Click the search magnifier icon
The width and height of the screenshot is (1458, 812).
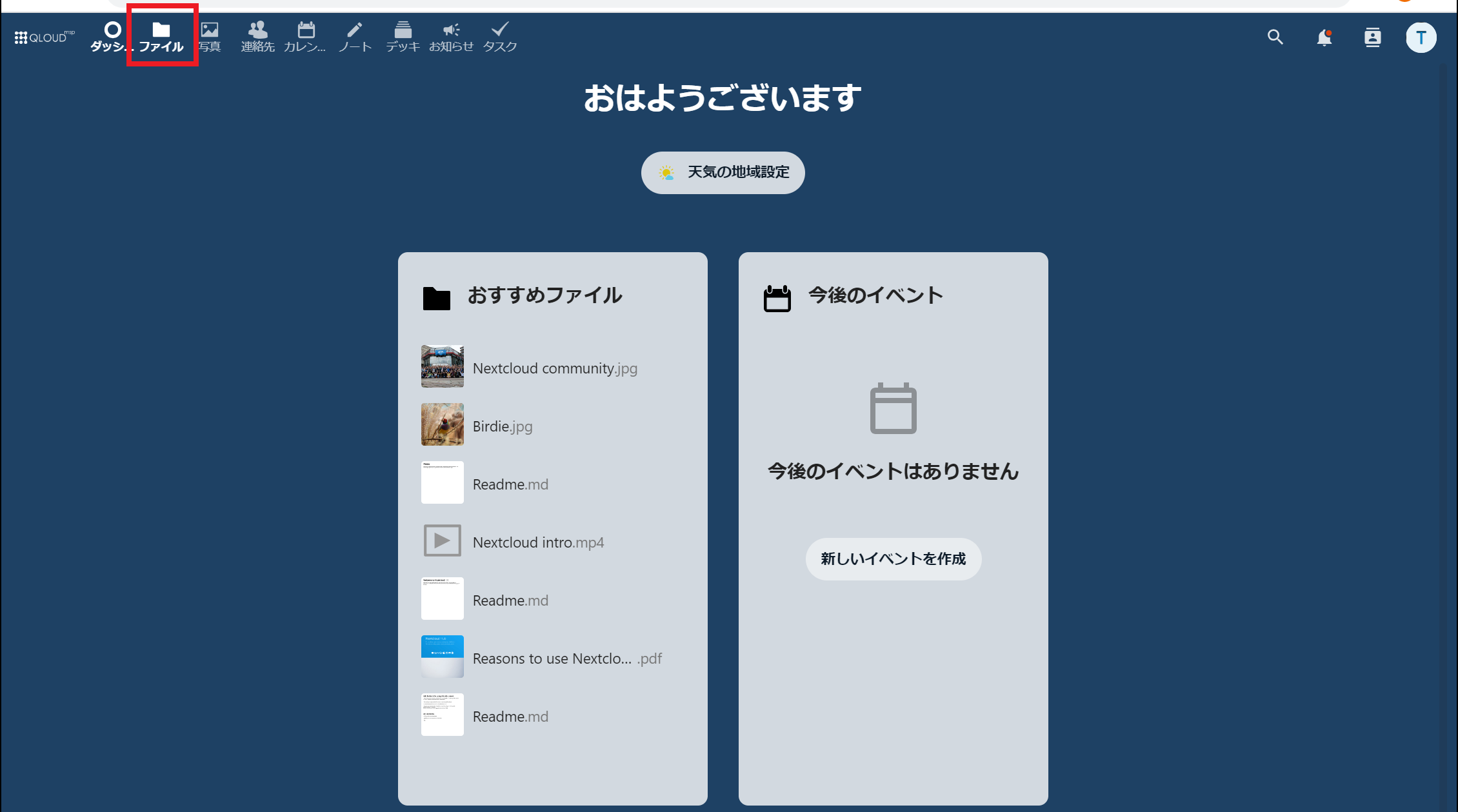(1275, 37)
